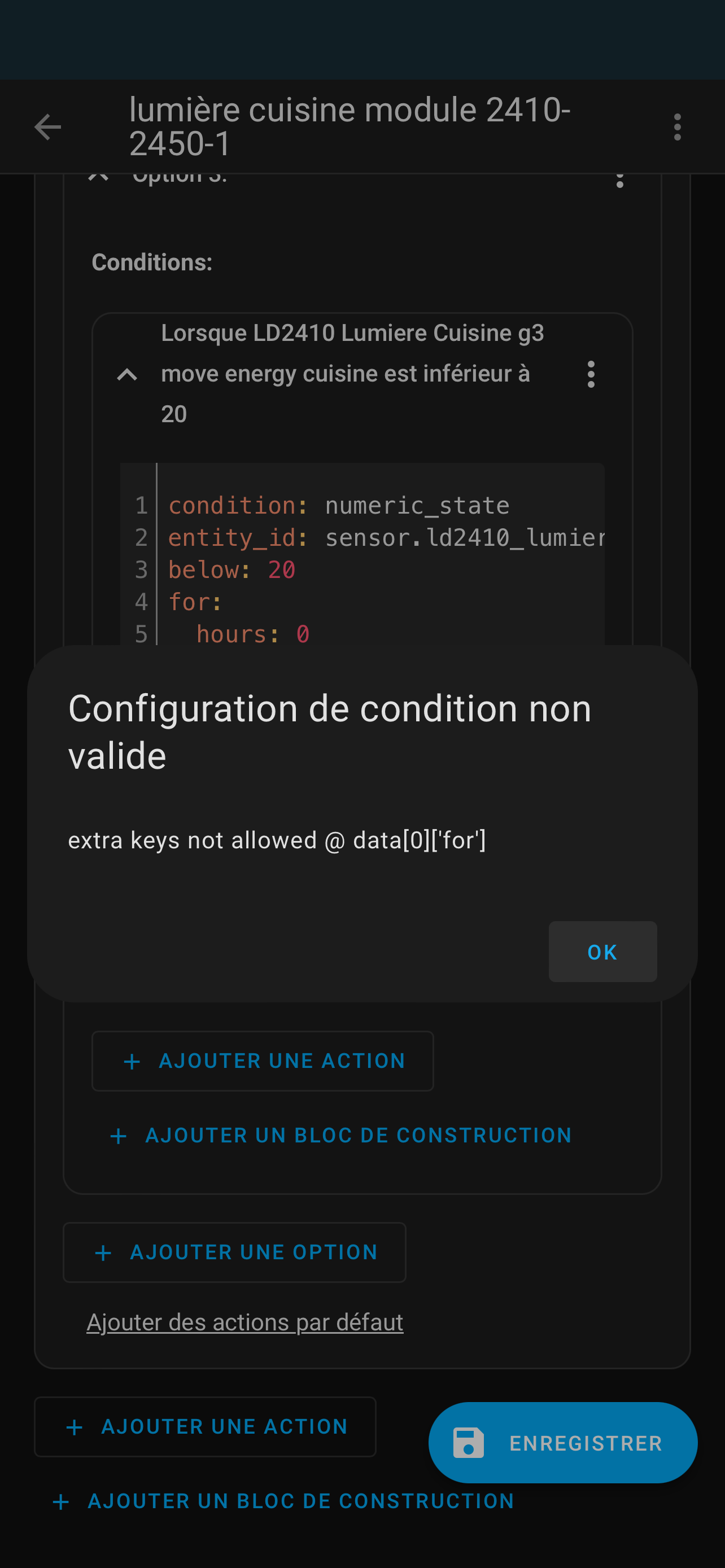Viewport: 725px width, 1568px height.
Task: Click plus icon of AJOUTER UNE OPTION
Action: (x=103, y=1252)
